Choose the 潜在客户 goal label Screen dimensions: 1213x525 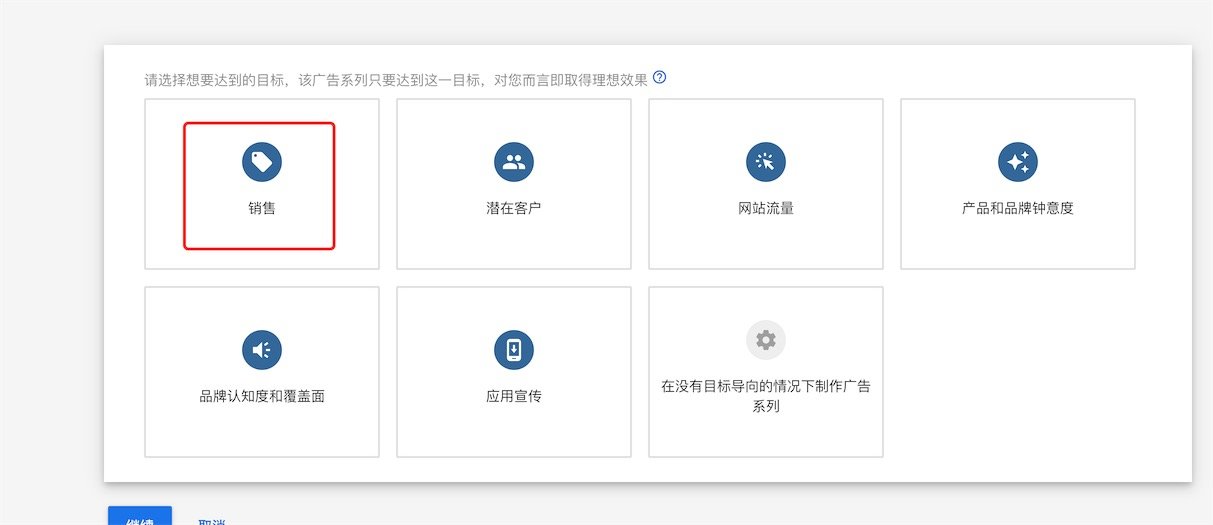514,209
